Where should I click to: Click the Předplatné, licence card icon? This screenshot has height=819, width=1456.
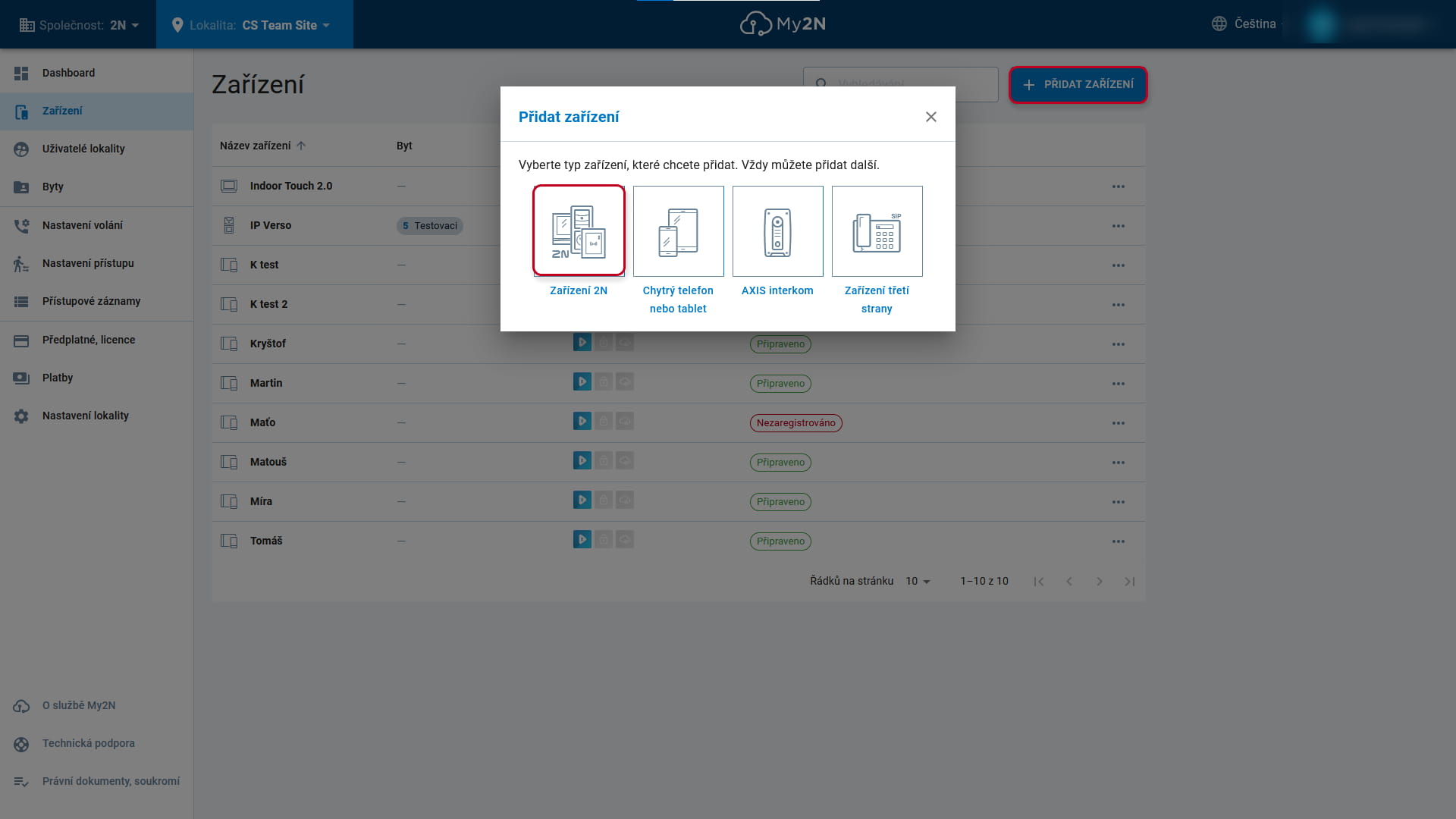tap(21, 340)
